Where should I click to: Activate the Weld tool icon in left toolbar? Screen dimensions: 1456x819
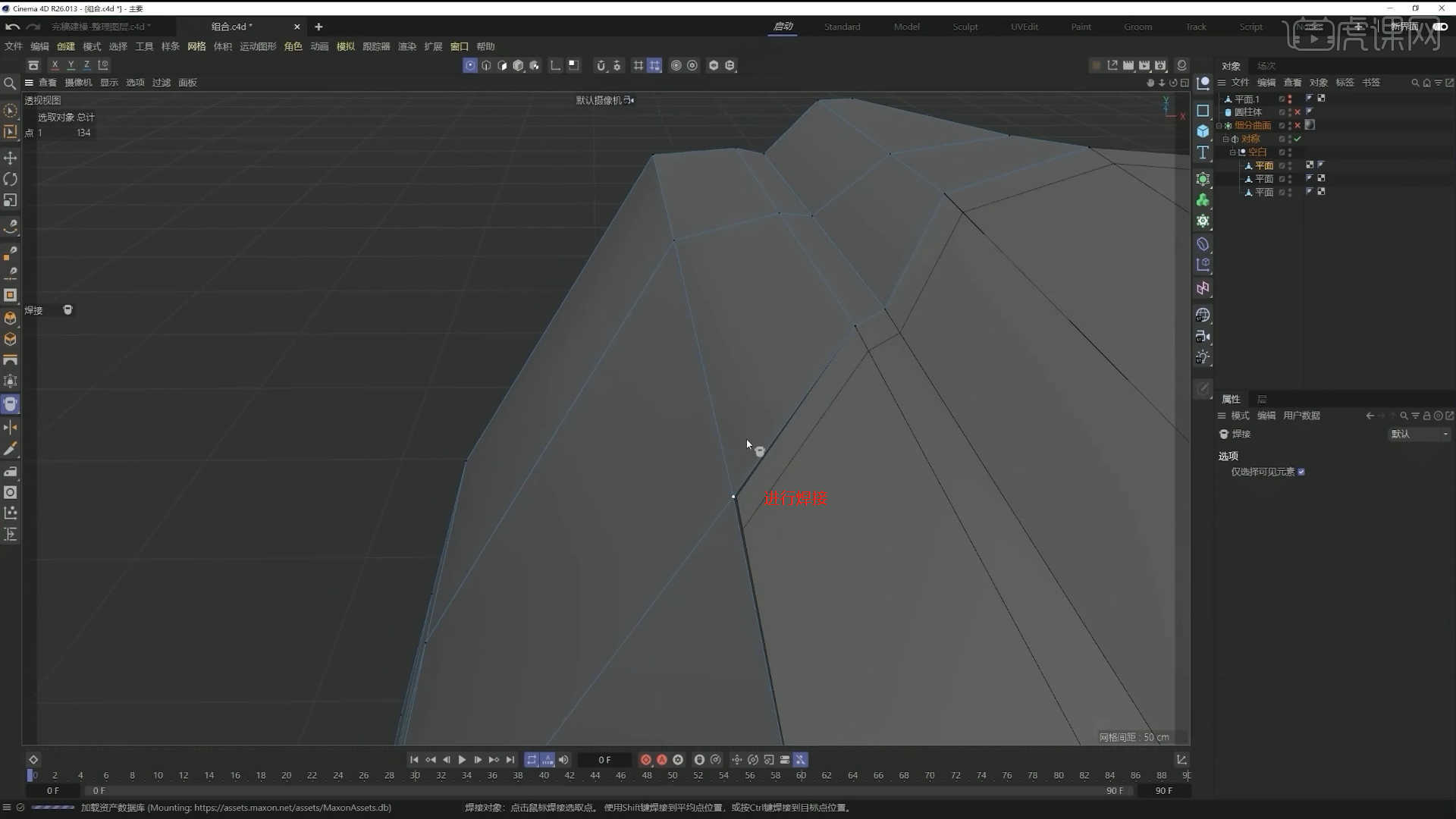point(11,404)
